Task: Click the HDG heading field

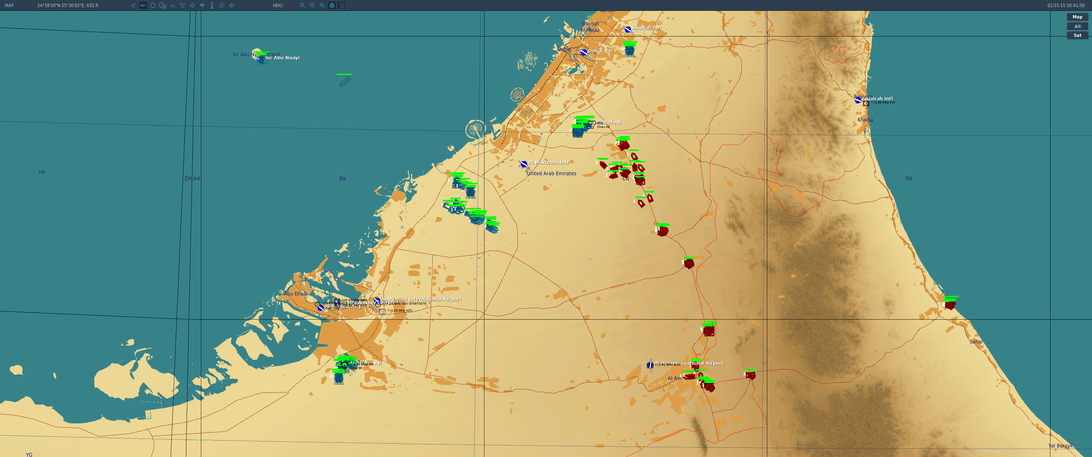Action: point(278,5)
